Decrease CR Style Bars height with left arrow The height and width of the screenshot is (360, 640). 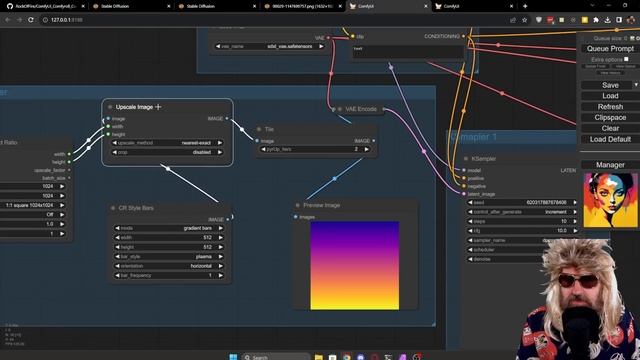(x=118, y=247)
